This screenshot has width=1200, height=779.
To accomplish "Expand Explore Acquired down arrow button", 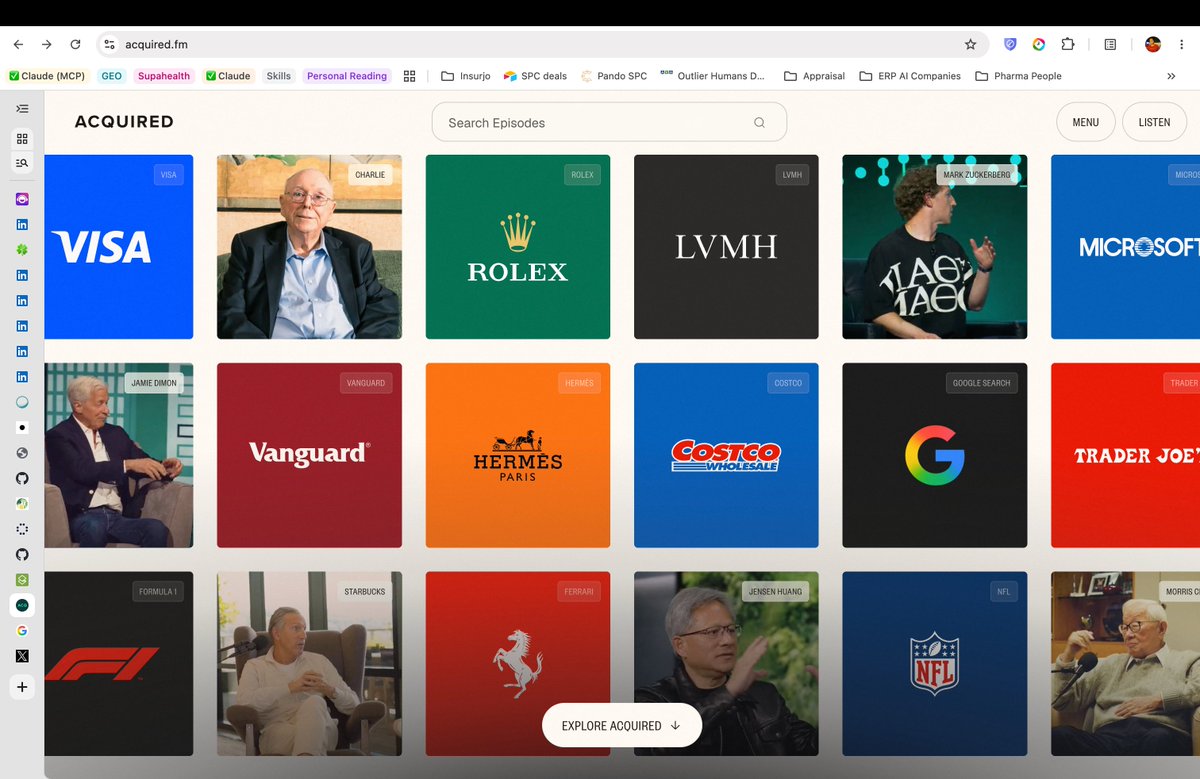I will tap(622, 726).
